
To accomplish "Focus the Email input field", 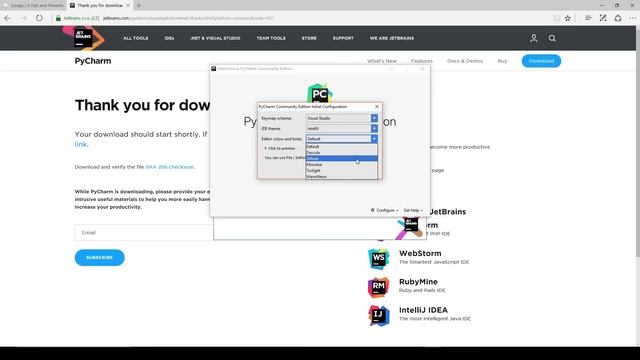I will point(144,233).
